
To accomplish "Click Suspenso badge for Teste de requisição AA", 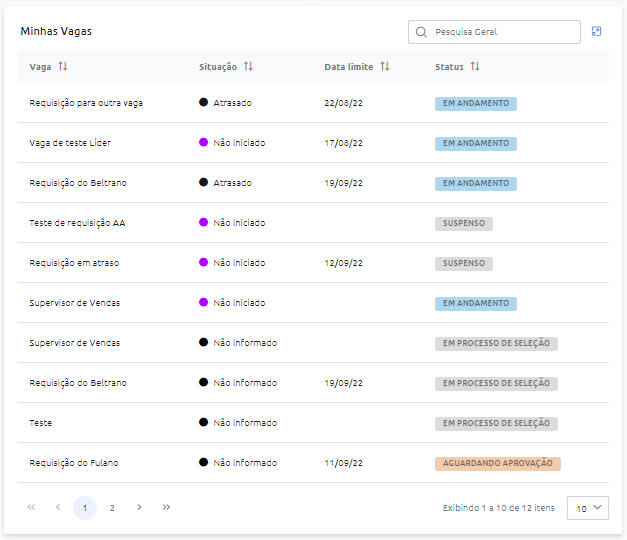I will [463, 223].
